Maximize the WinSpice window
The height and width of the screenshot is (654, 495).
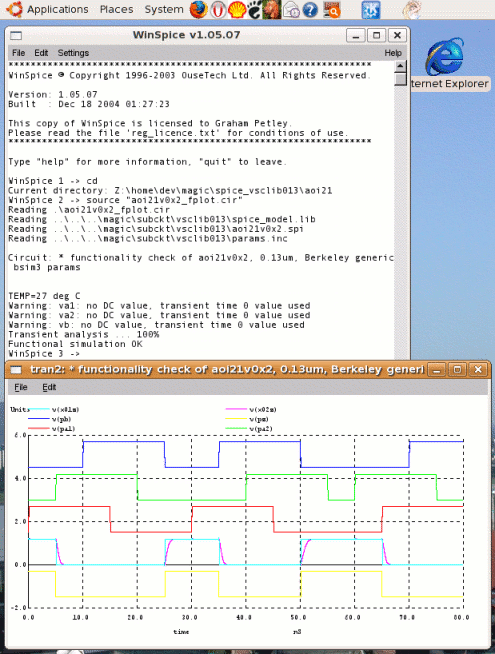coord(377,35)
